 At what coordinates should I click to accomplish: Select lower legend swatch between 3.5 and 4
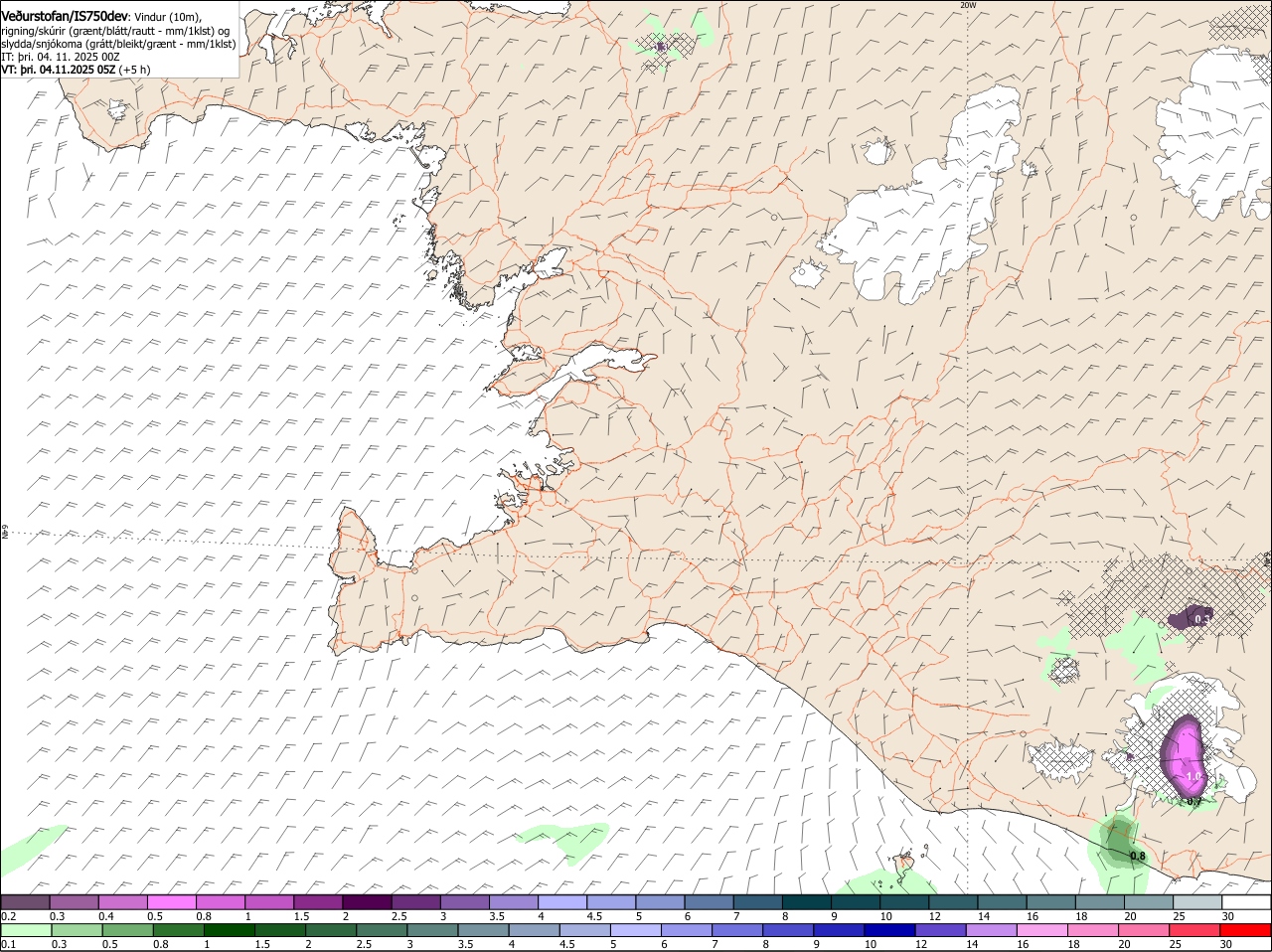click(x=483, y=930)
